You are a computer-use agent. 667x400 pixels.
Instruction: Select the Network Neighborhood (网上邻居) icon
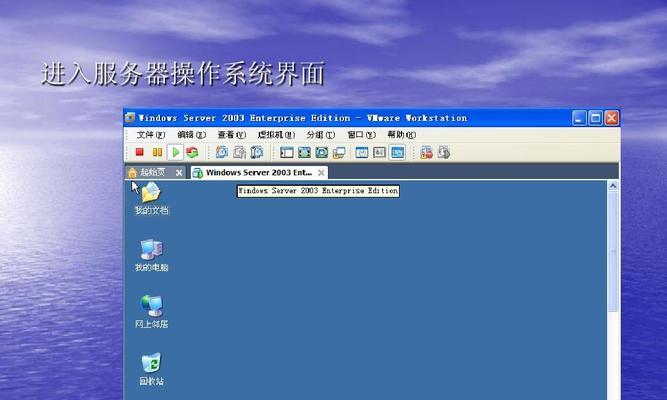pyautogui.click(x=151, y=312)
